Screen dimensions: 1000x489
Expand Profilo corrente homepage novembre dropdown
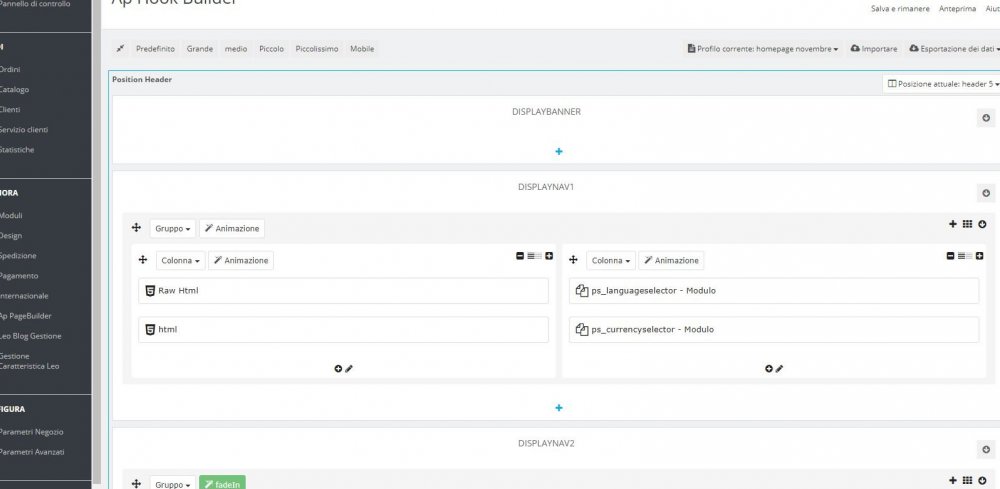click(x=763, y=49)
